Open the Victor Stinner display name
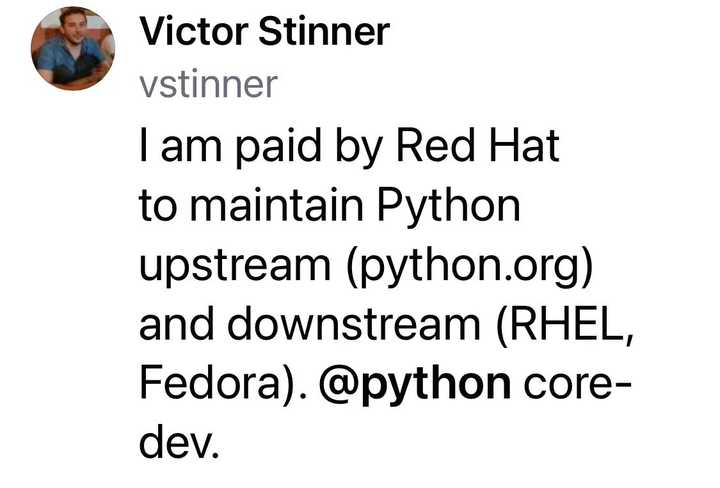The height and width of the screenshot is (488, 720). click(264, 33)
